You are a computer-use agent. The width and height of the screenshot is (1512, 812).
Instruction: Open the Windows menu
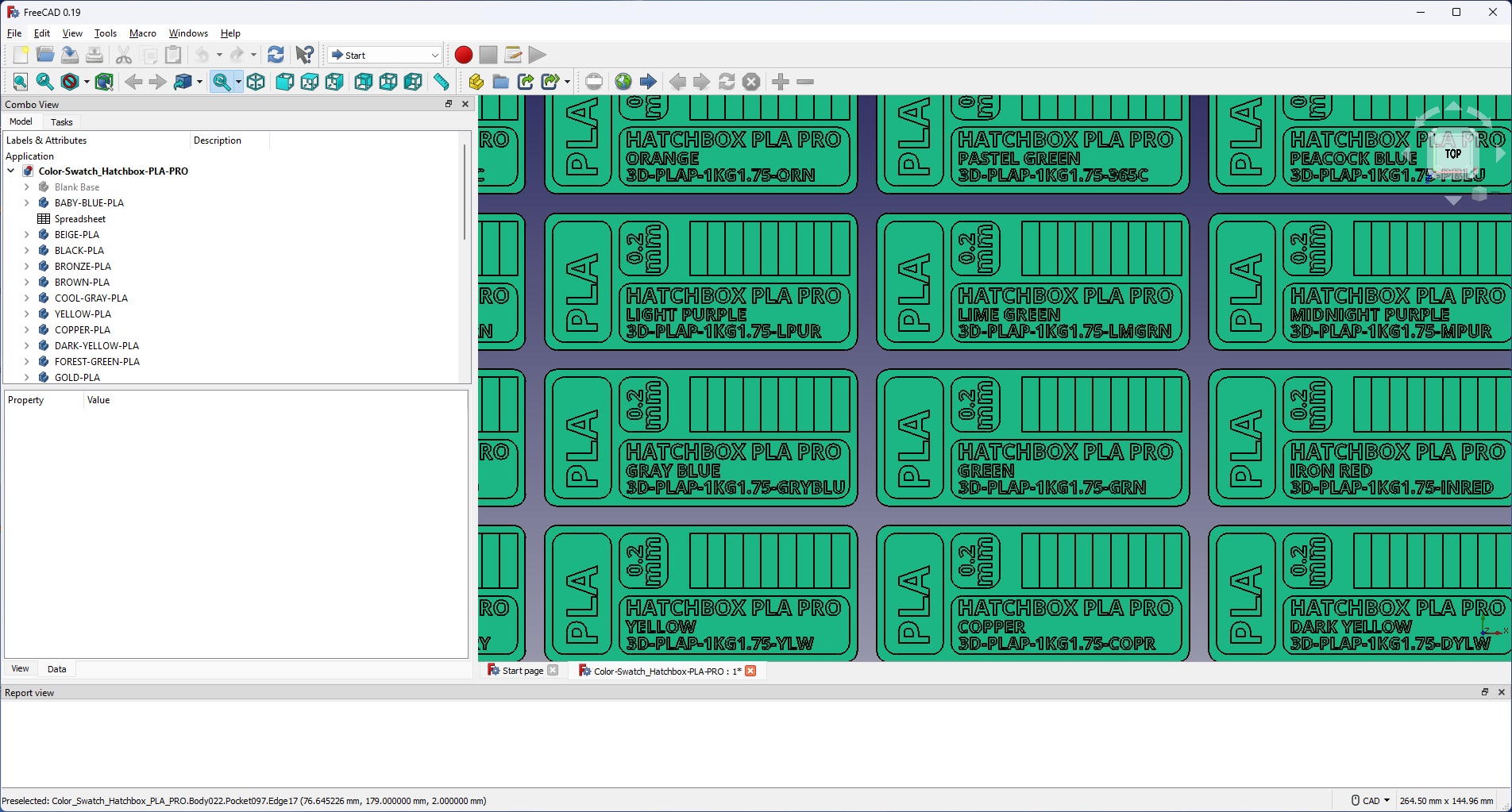tap(188, 33)
